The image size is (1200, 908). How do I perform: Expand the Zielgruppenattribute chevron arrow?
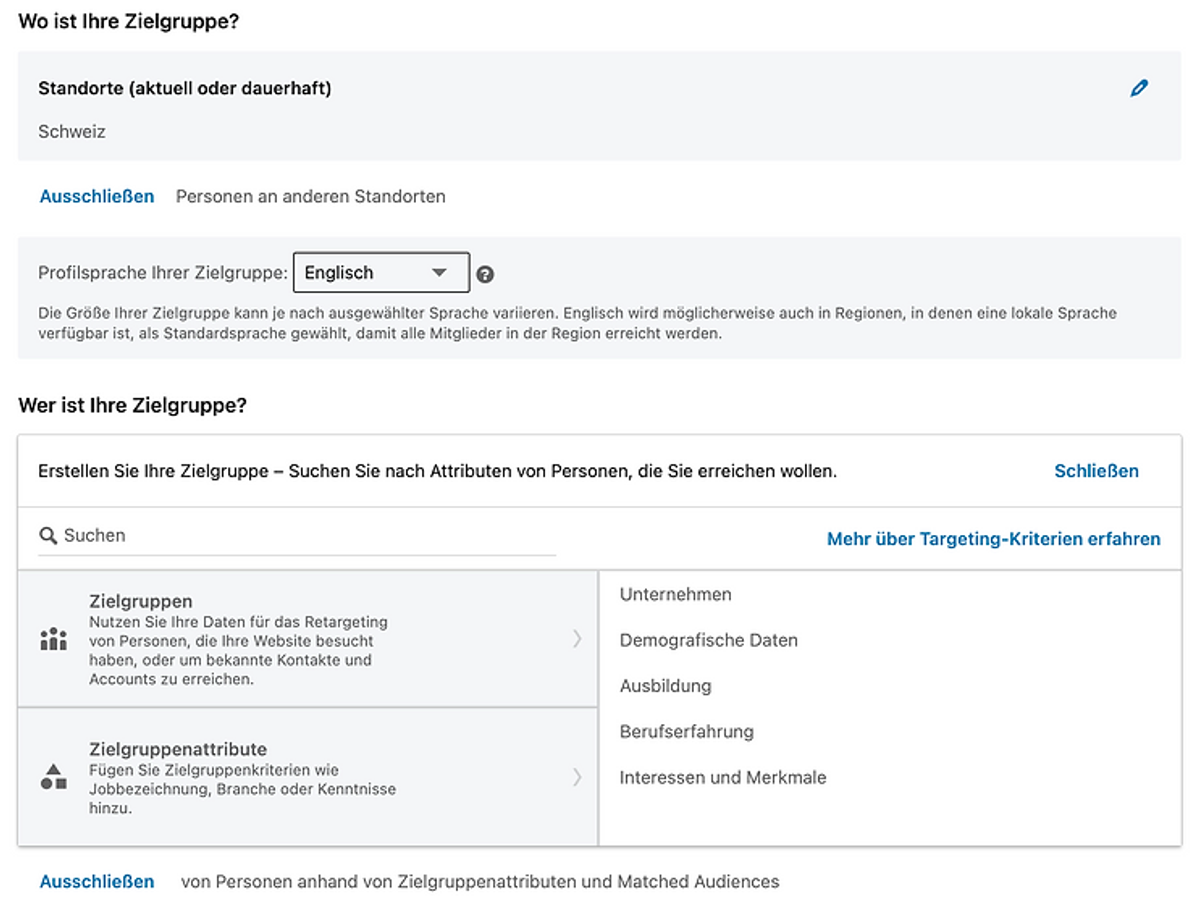(x=577, y=777)
